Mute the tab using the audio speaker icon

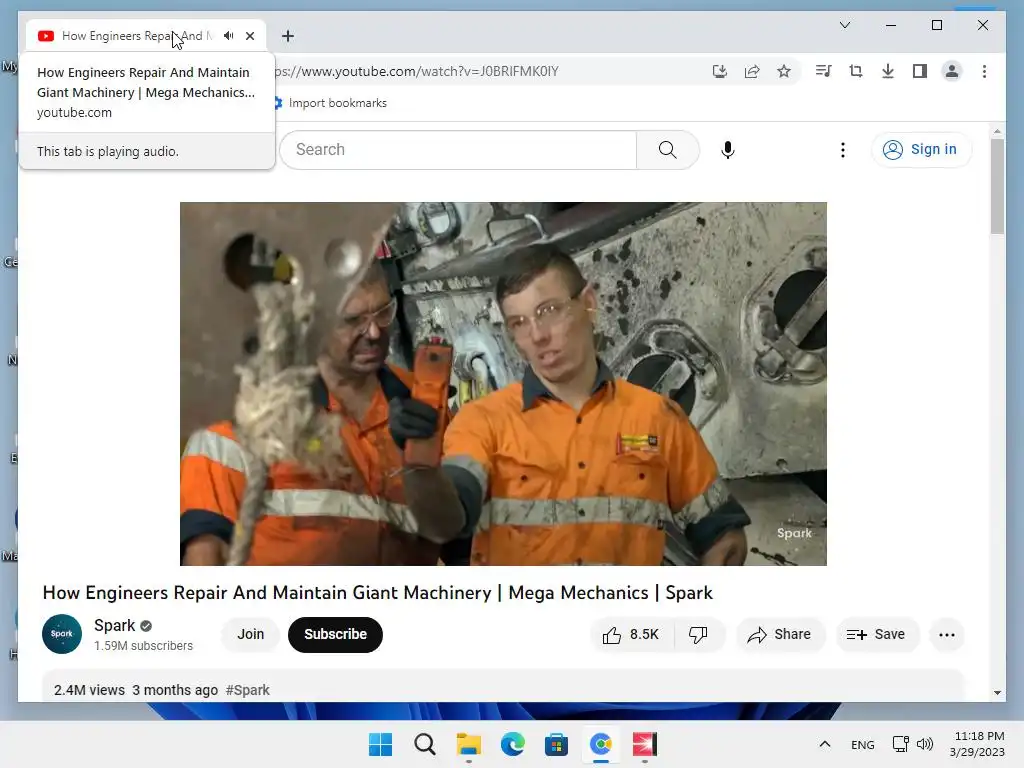(x=229, y=36)
